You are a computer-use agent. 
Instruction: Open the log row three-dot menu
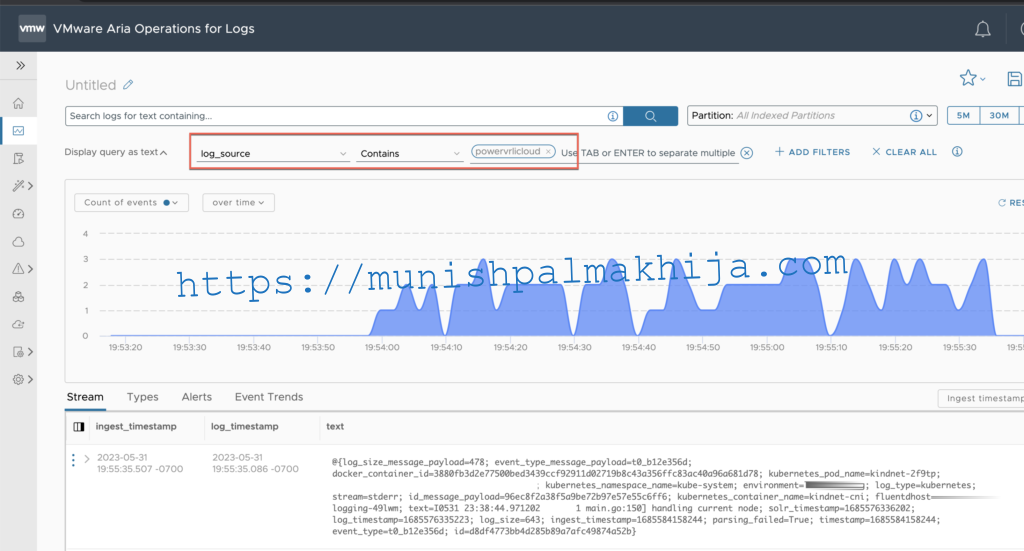click(x=73, y=460)
